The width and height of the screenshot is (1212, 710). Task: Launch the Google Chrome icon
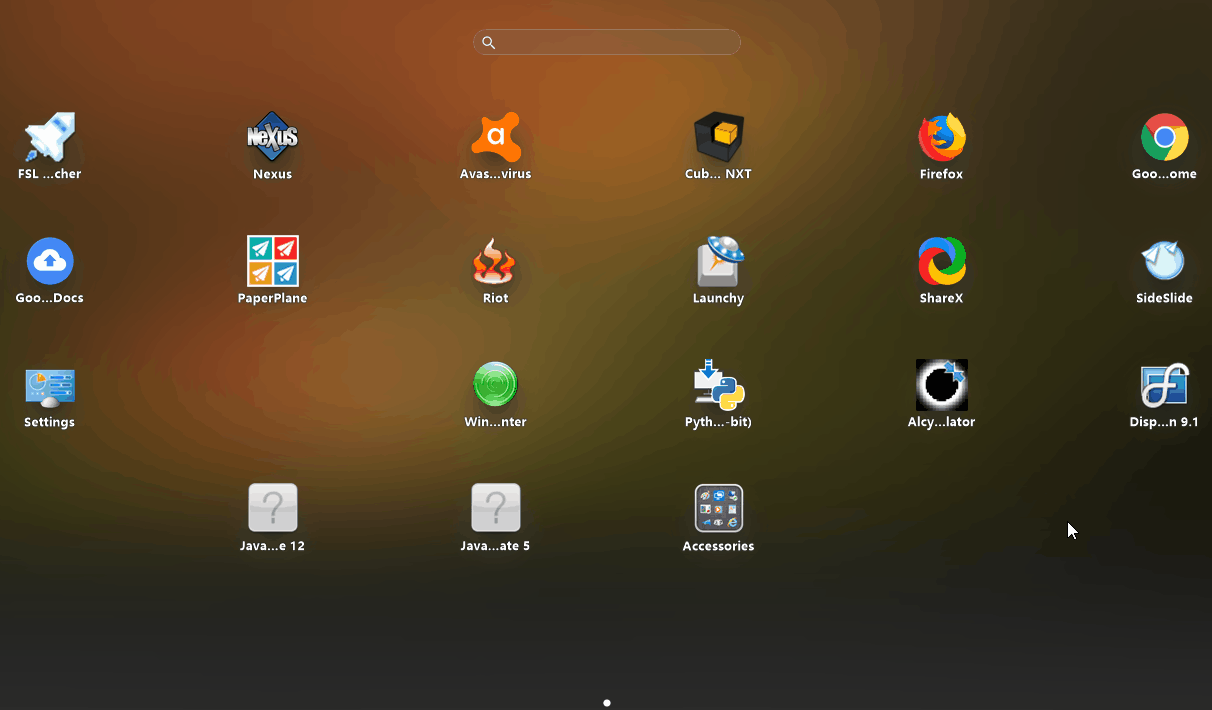coord(1165,137)
